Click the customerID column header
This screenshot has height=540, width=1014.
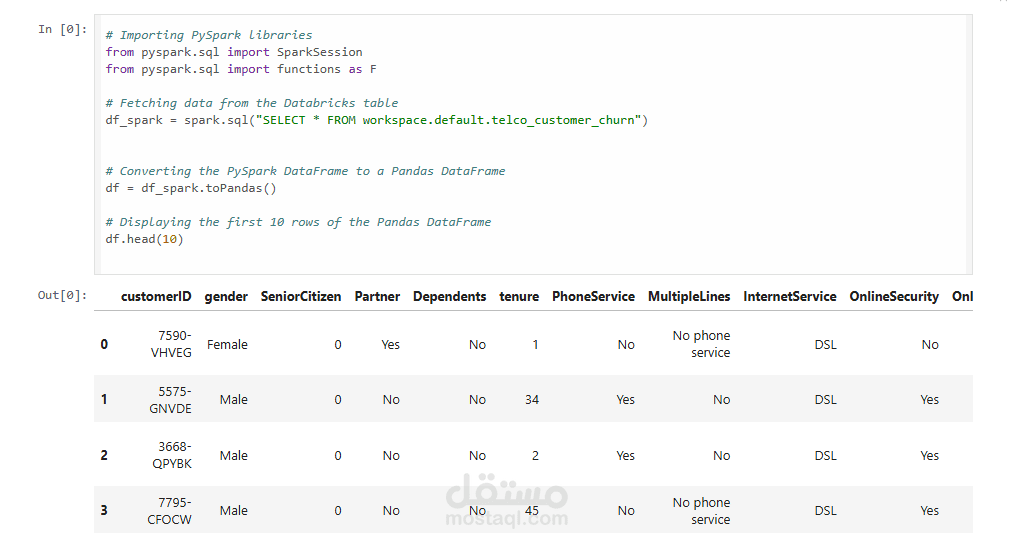(156, 296)
